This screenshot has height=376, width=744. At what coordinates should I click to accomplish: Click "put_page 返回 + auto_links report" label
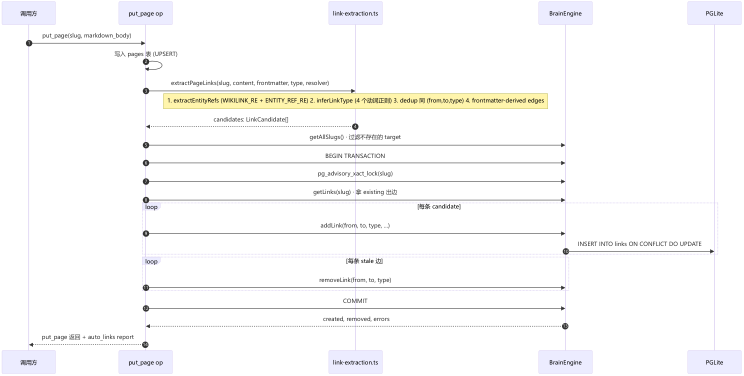(x=87, y=337)
